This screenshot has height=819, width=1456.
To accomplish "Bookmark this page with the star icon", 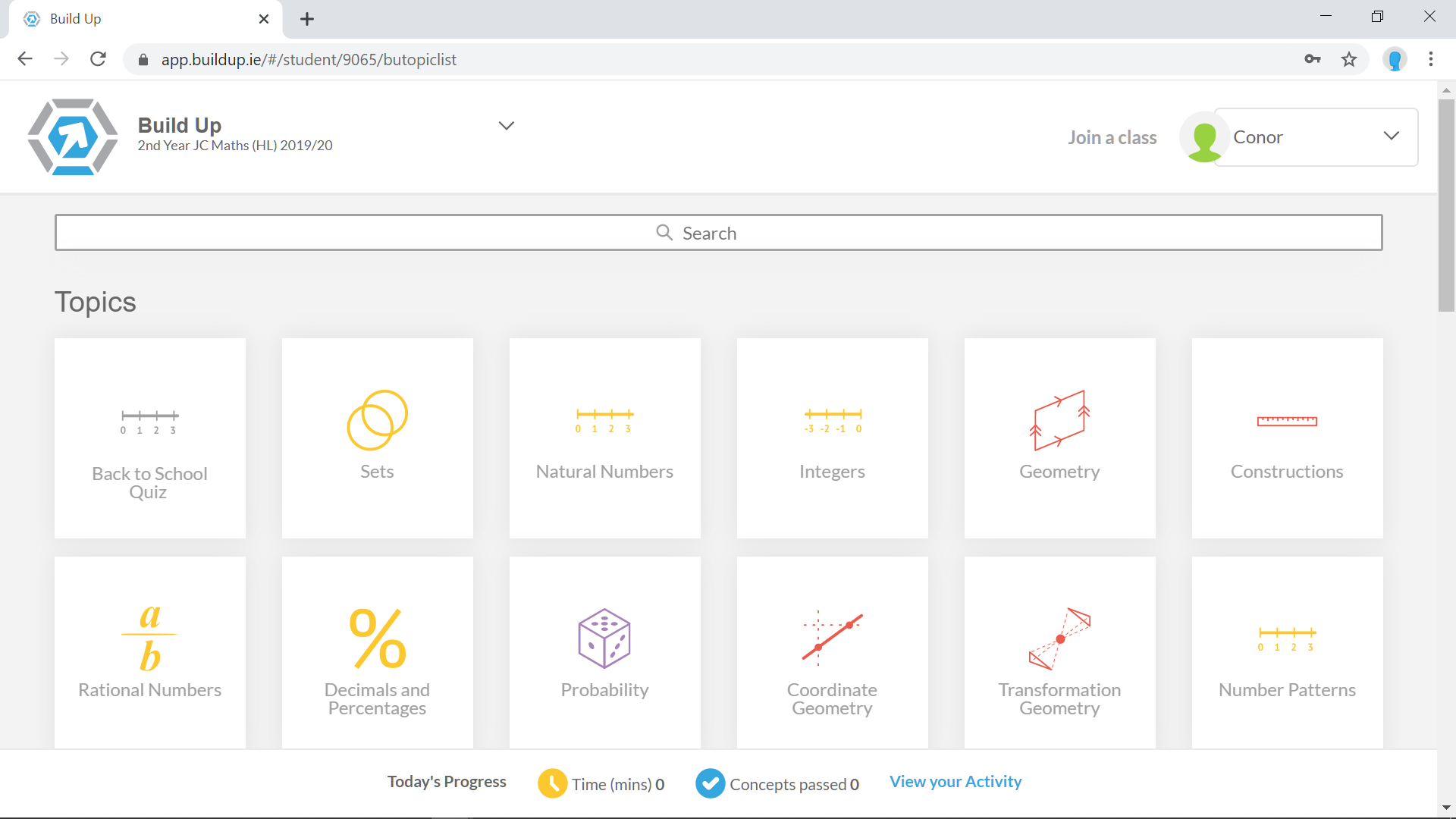I will click(x=1348, y=59).
